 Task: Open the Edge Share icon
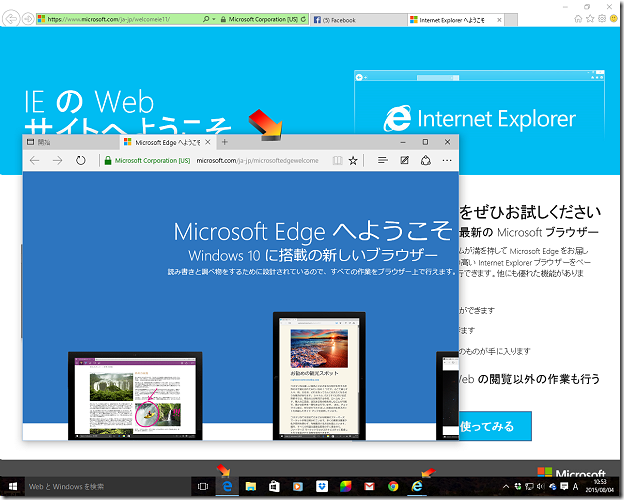426,160
